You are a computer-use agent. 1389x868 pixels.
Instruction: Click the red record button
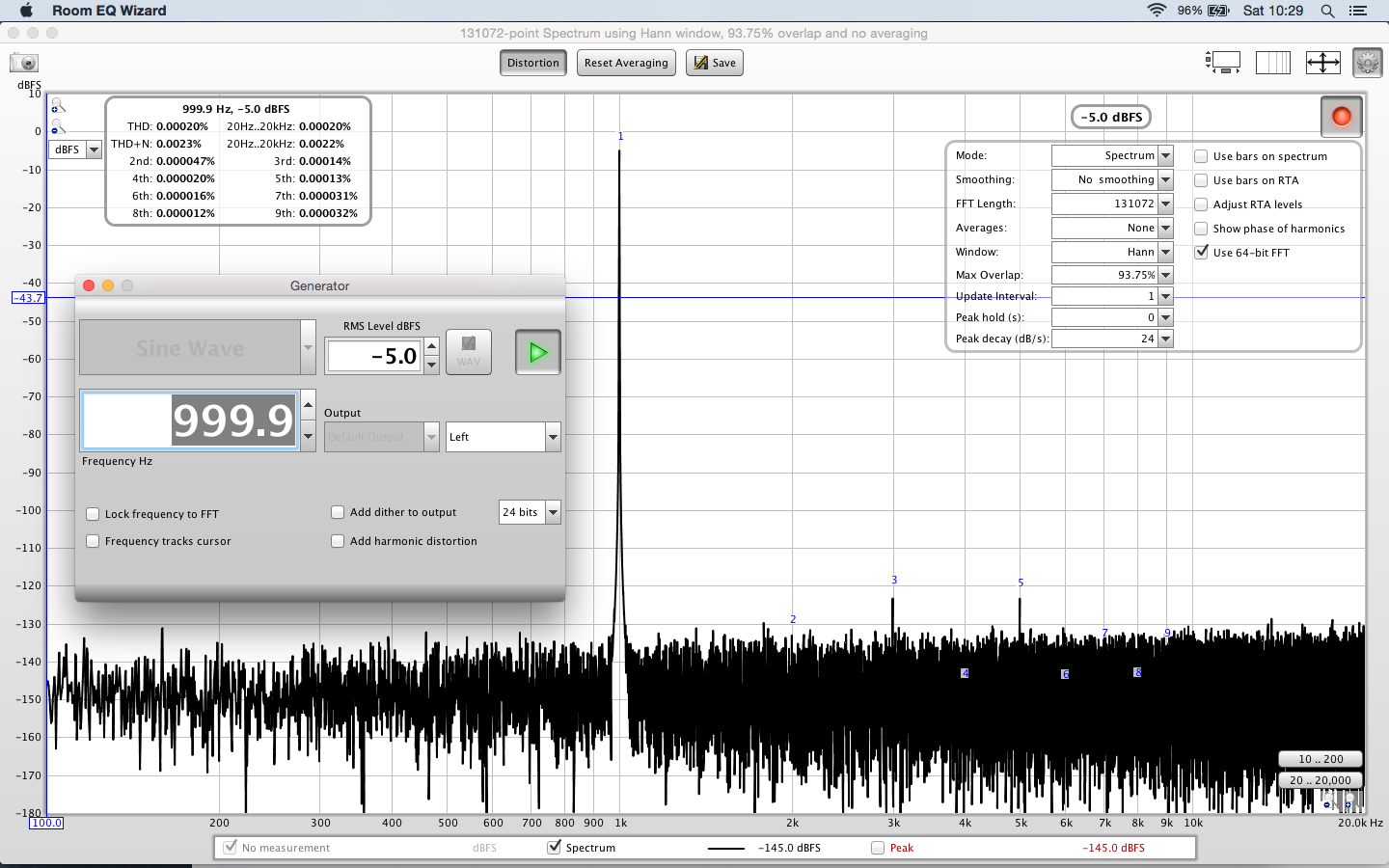tap(1341, 117)
